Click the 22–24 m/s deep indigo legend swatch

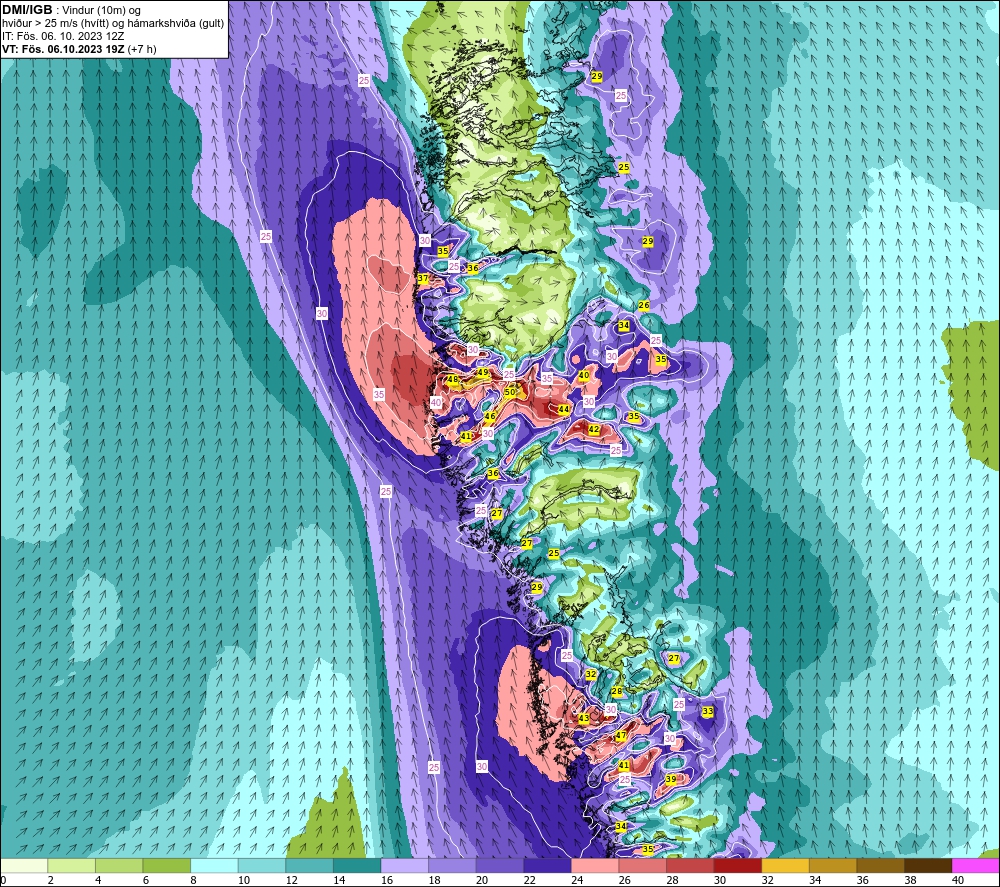point(547,865)
